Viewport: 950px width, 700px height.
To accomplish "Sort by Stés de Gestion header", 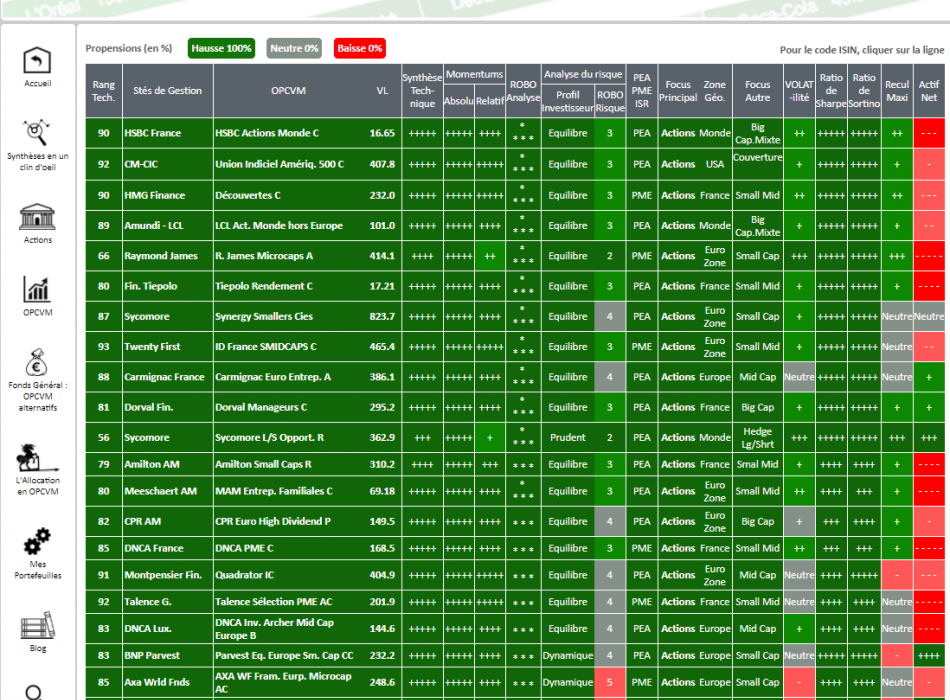I will 168,91.
